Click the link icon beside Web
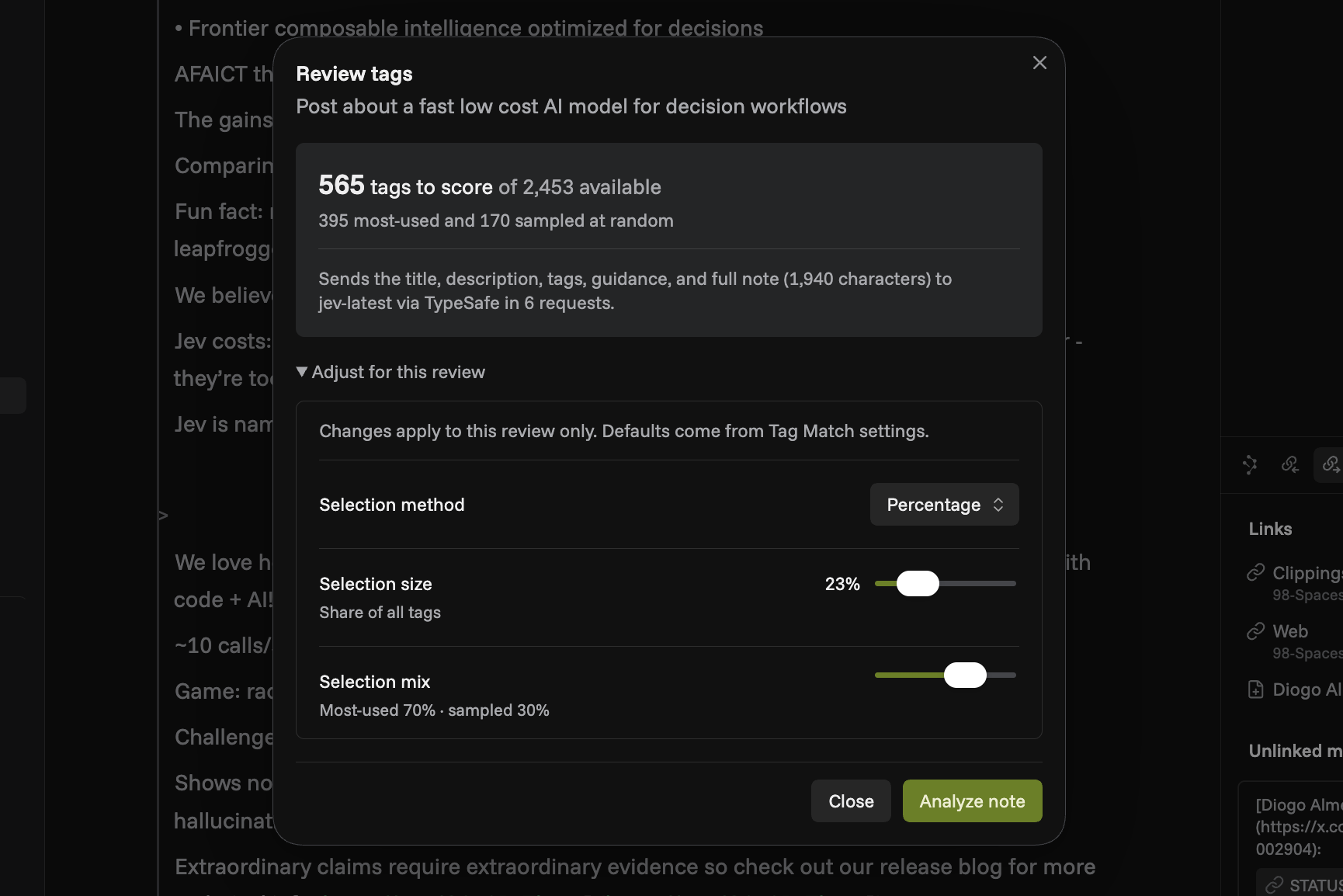Screen dimensions: 1343x896 [1255, 631]
